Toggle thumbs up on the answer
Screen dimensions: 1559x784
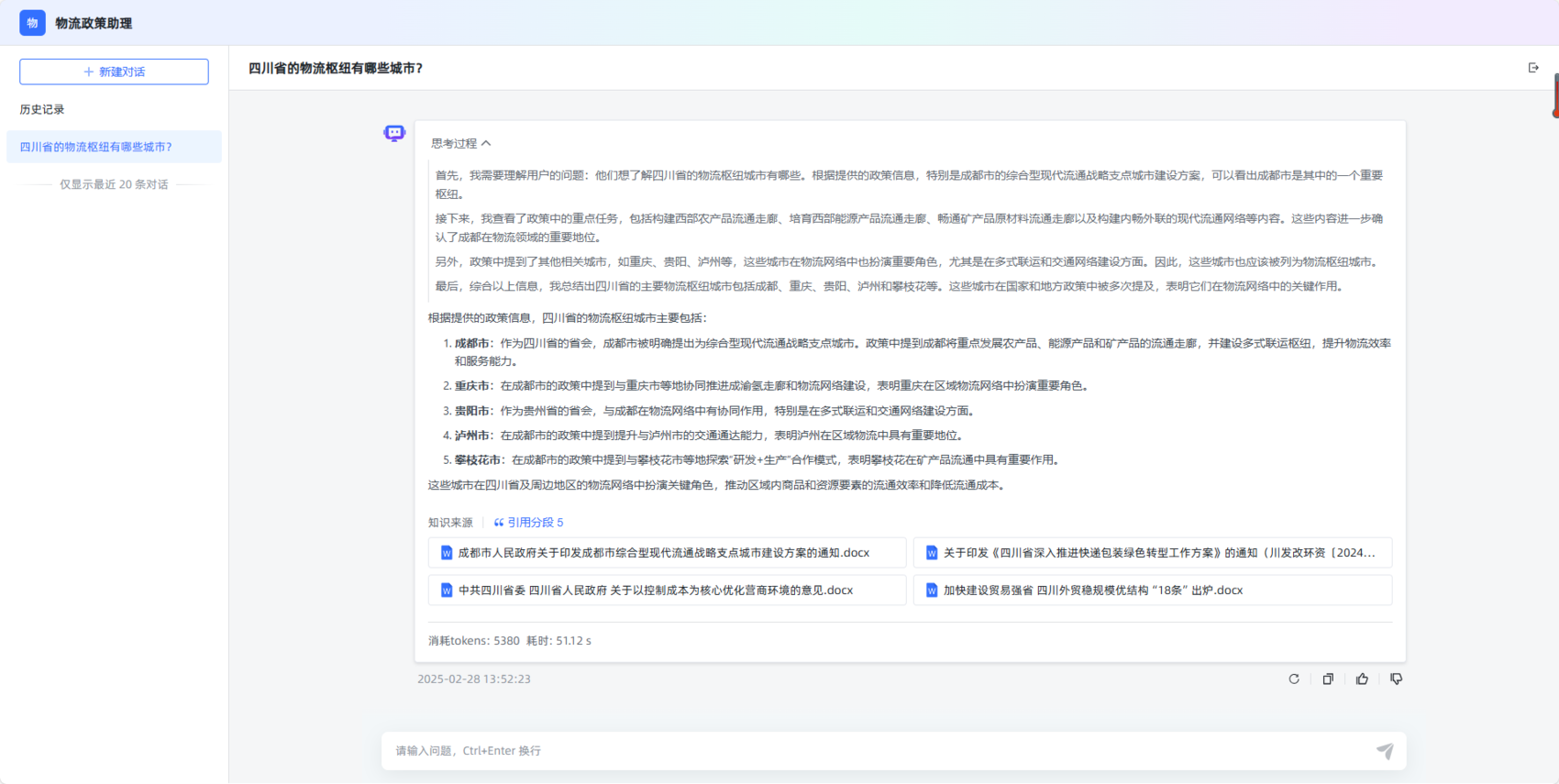click(x=1362, y=679)
